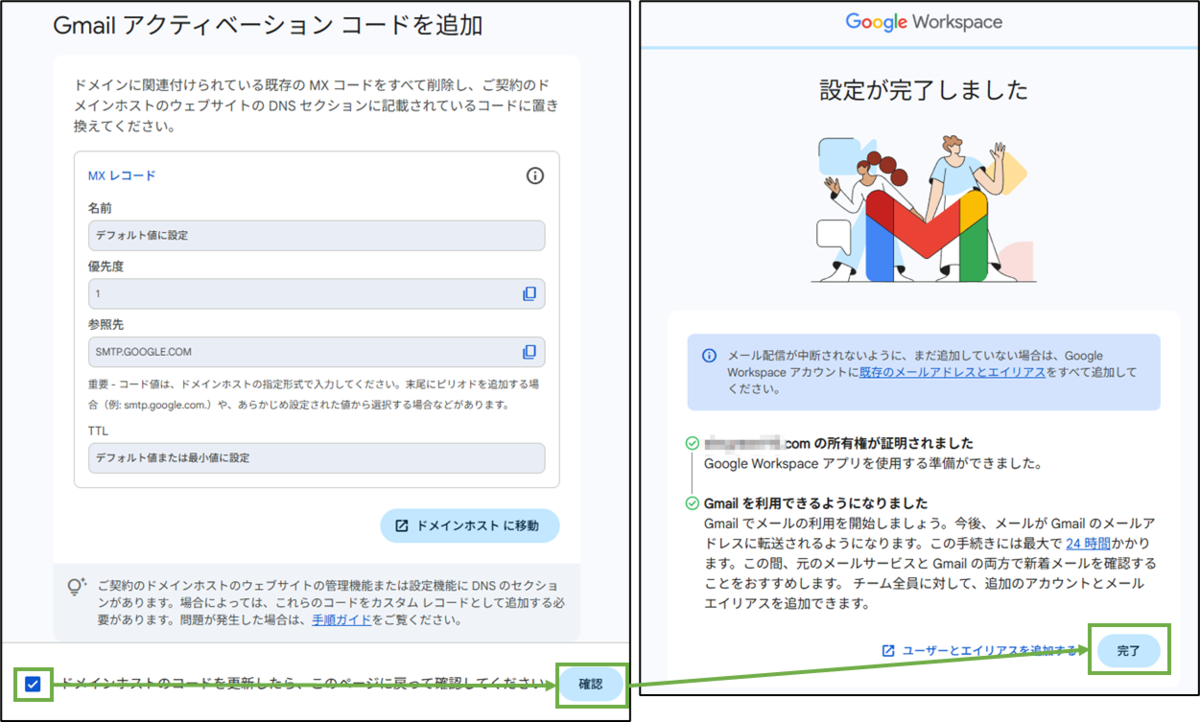1200x722 pixels.
Task: Open the 手順ガイド link
Action: point(340,620)
